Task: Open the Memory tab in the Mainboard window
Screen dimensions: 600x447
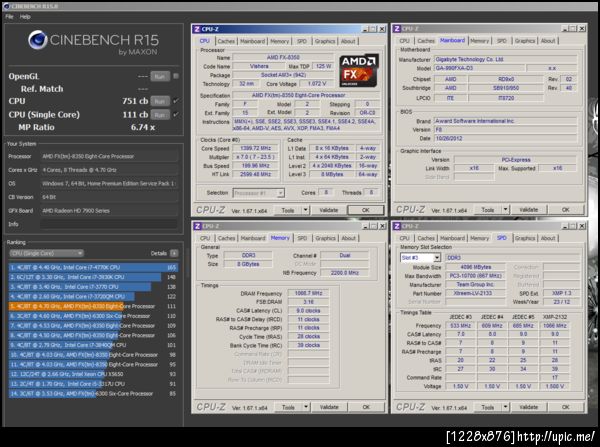Action: [x=479, y=41]
